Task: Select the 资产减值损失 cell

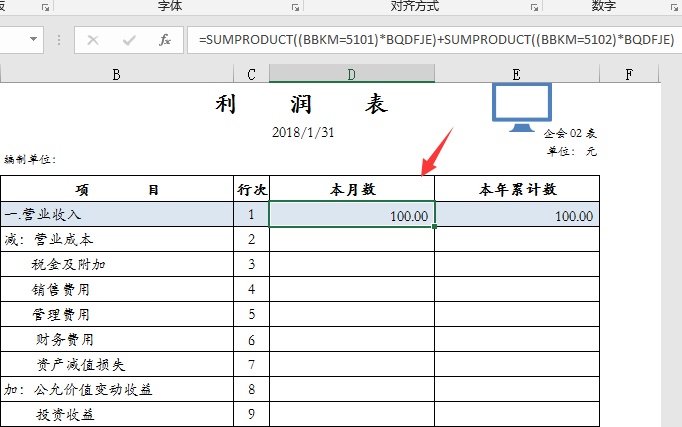Action: coord(117,364)
